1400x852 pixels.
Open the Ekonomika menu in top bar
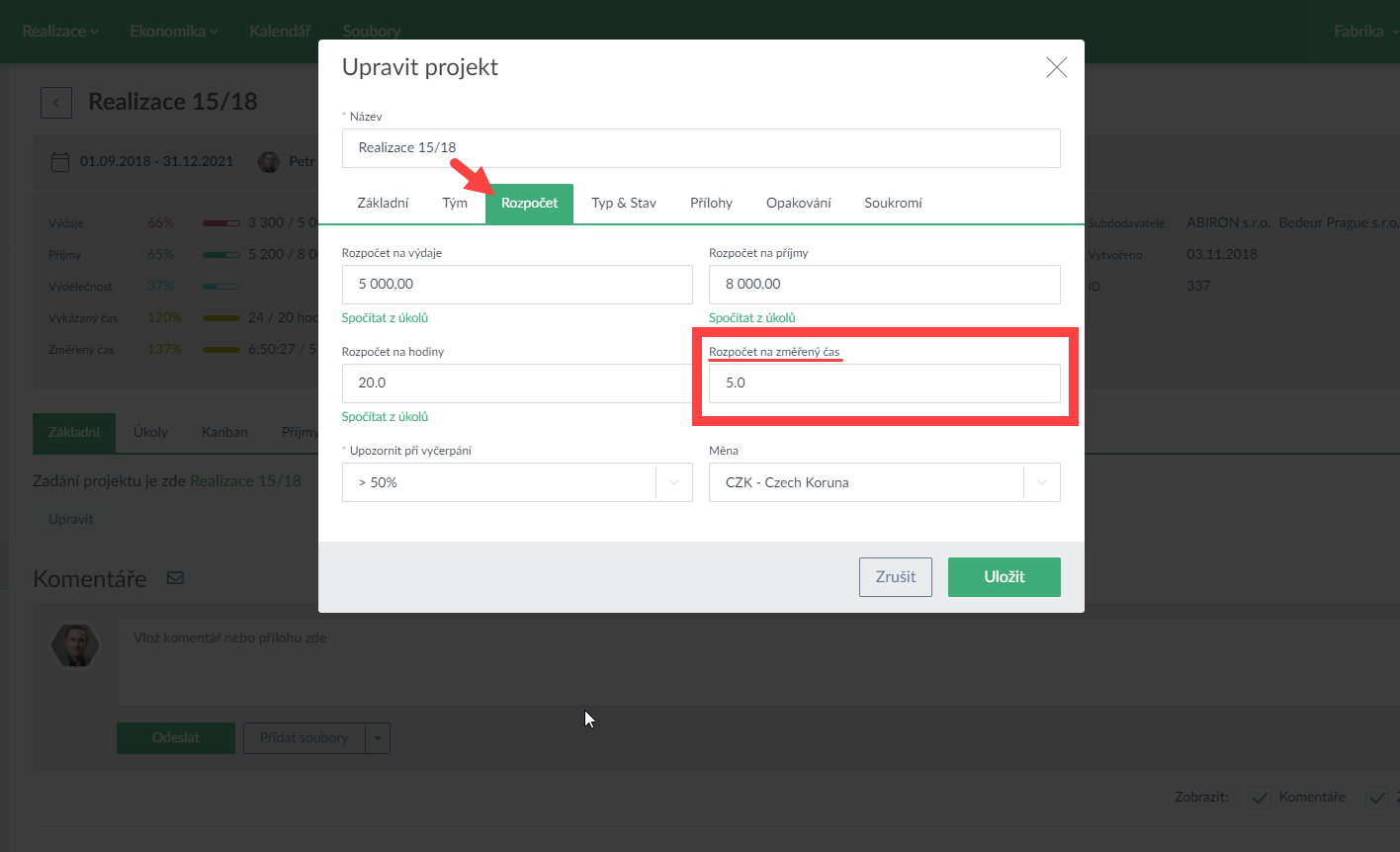click(173, 32)
